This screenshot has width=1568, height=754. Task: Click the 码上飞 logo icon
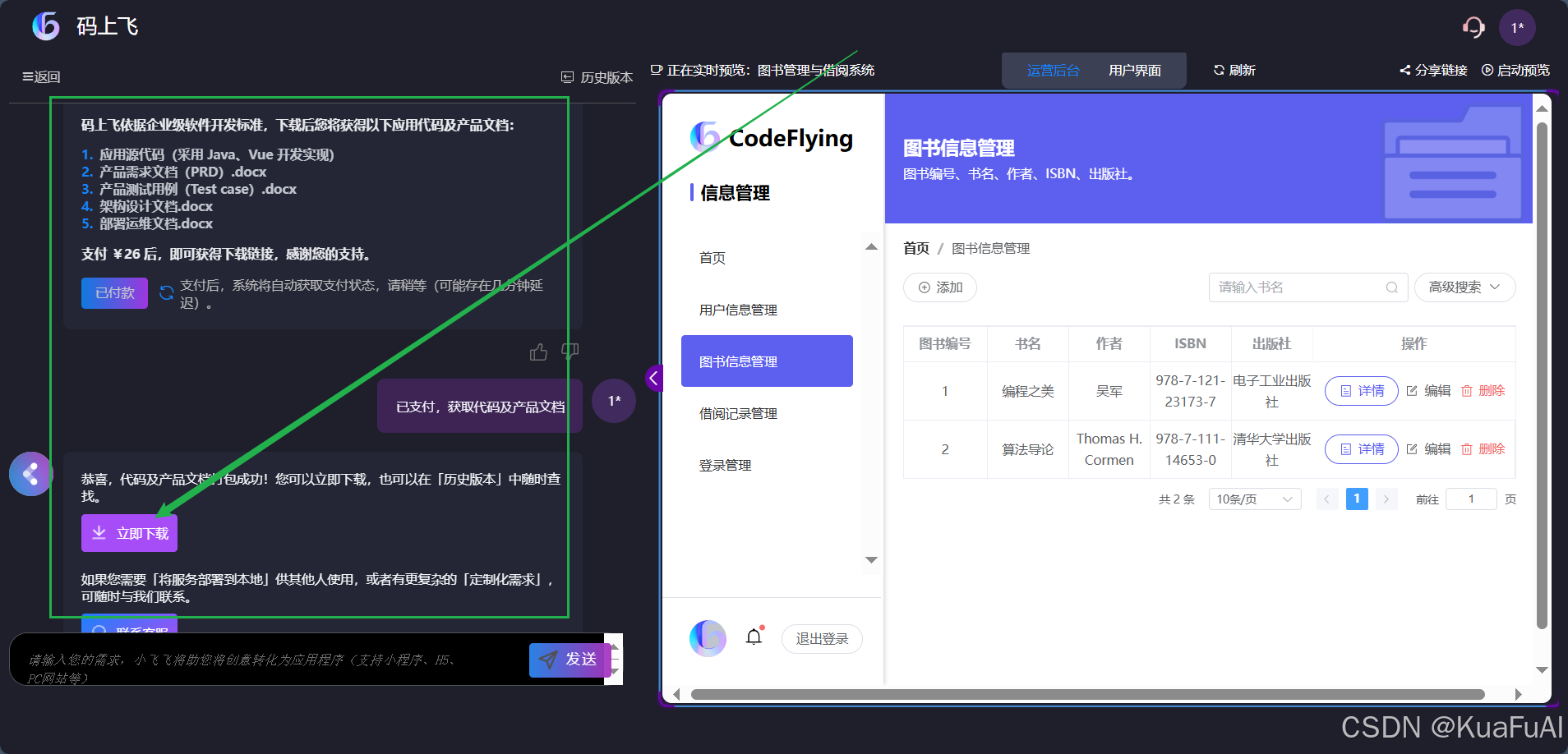click(46, 26)
